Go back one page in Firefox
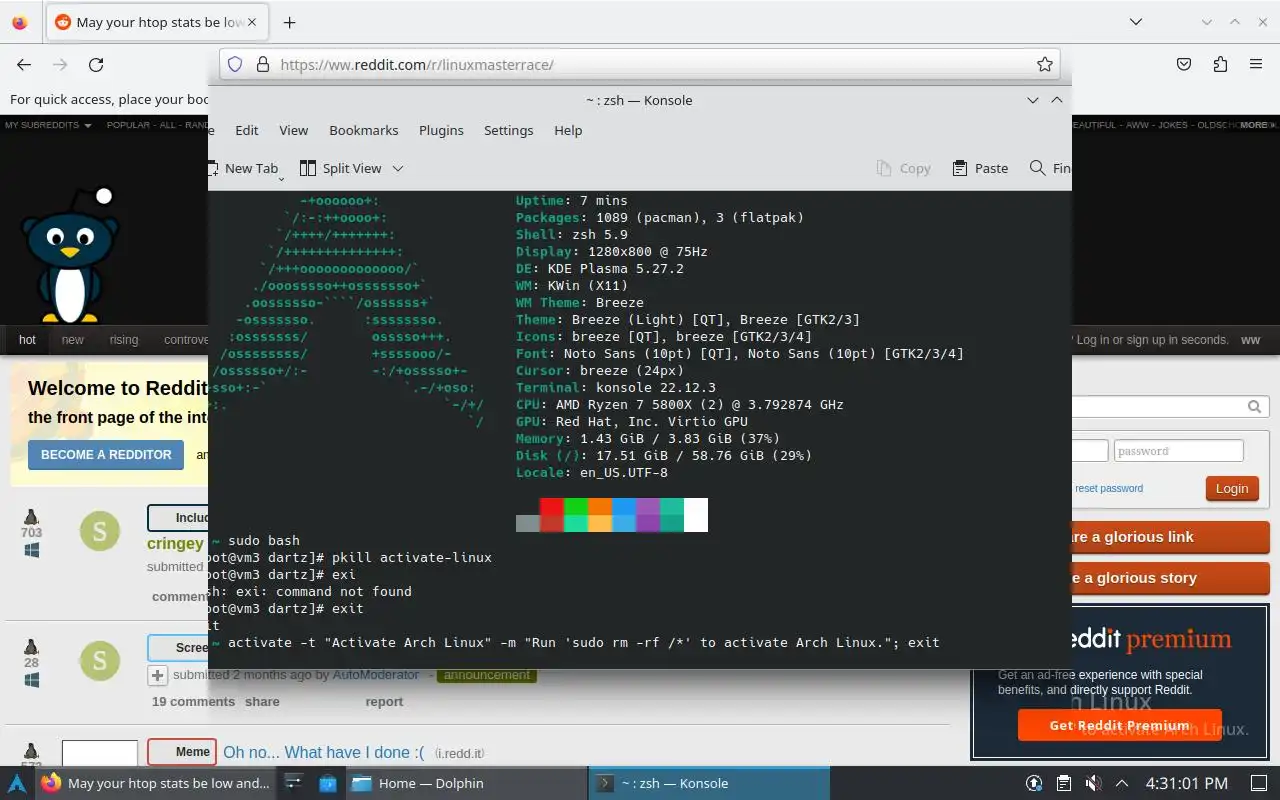 24,64
